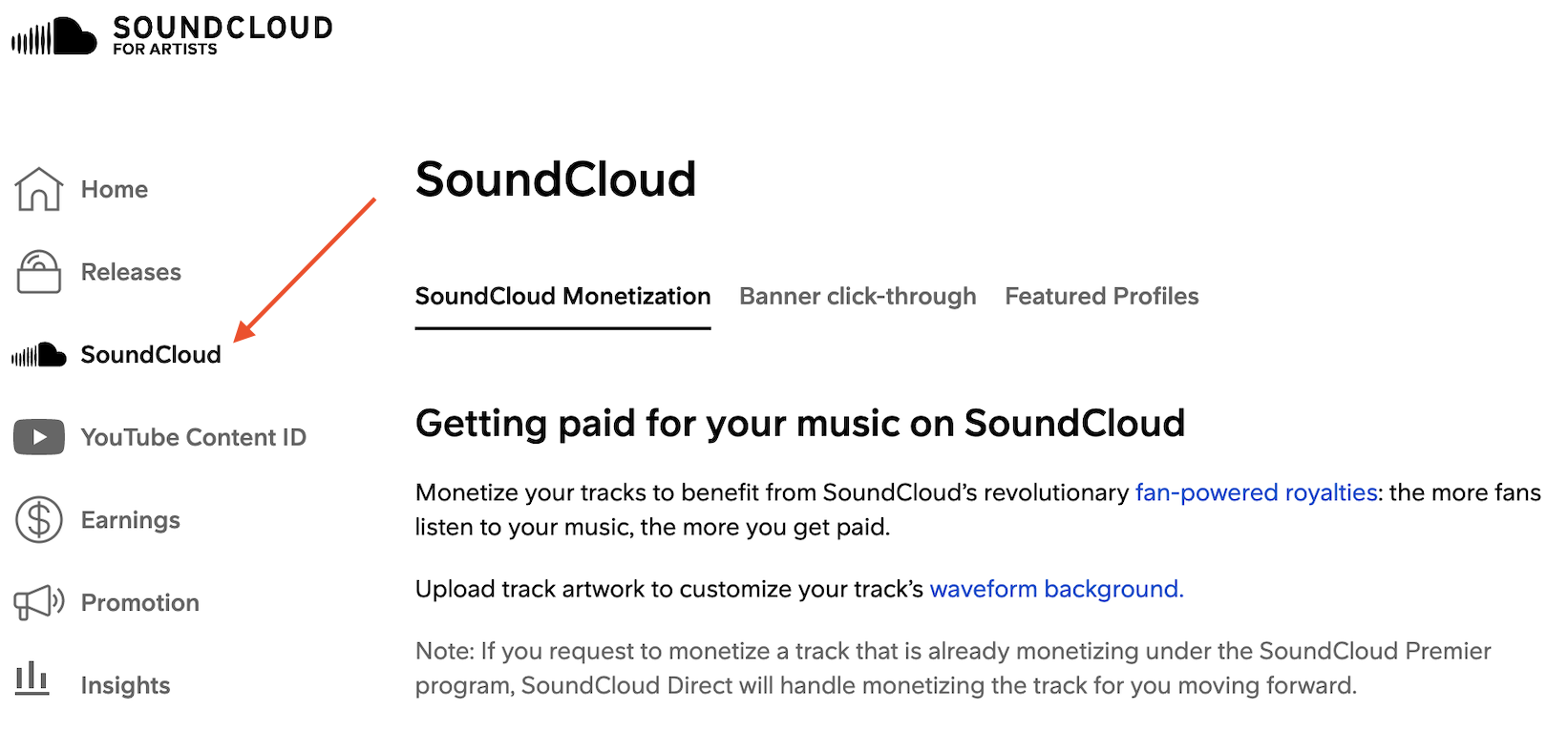This screenshot has width=1568, height=752.
Task: Select the SoundCloud Monetization tab
Action: [x=562, y=296]
